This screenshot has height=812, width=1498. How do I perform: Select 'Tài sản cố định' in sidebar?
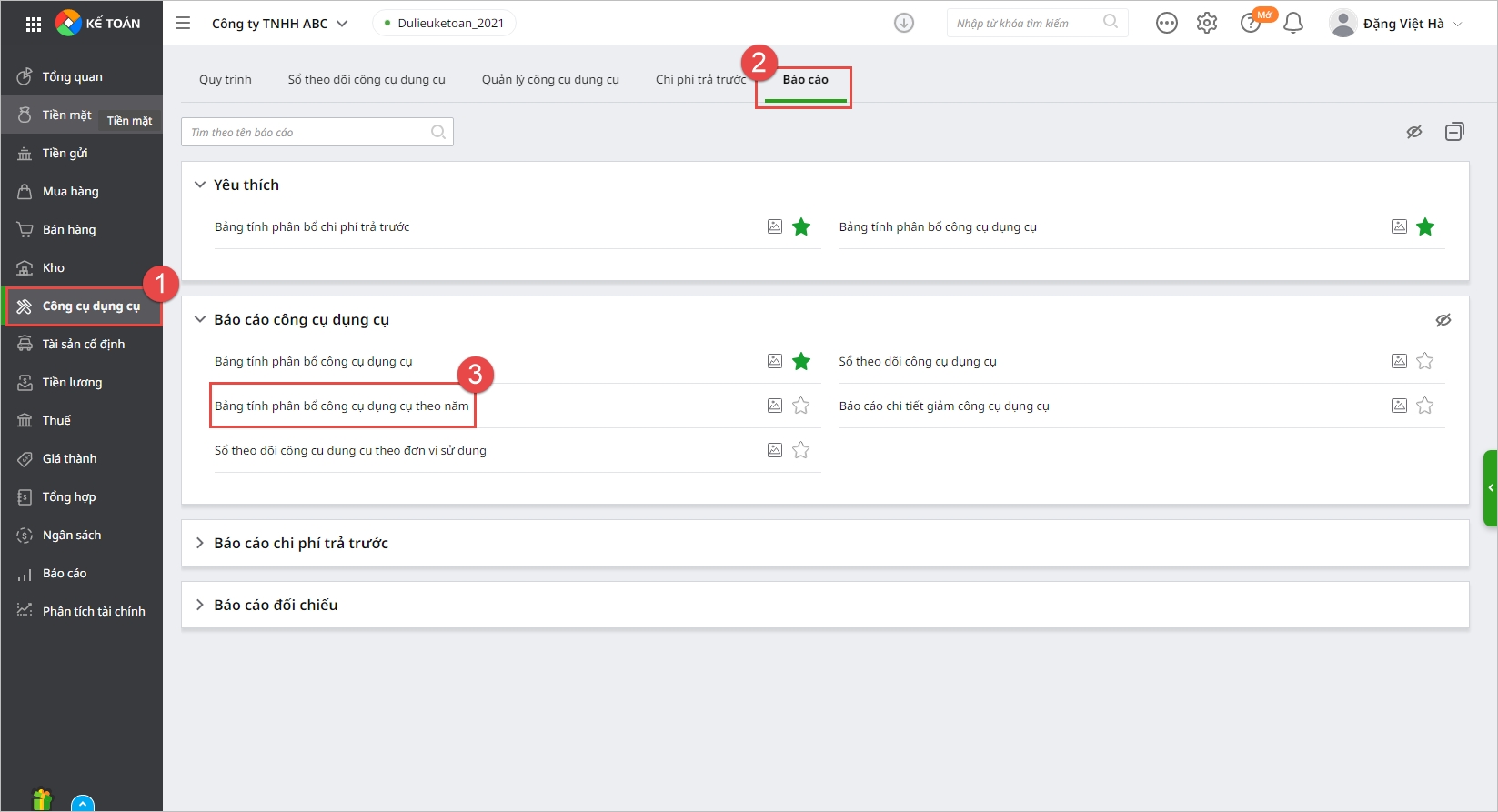83,345
